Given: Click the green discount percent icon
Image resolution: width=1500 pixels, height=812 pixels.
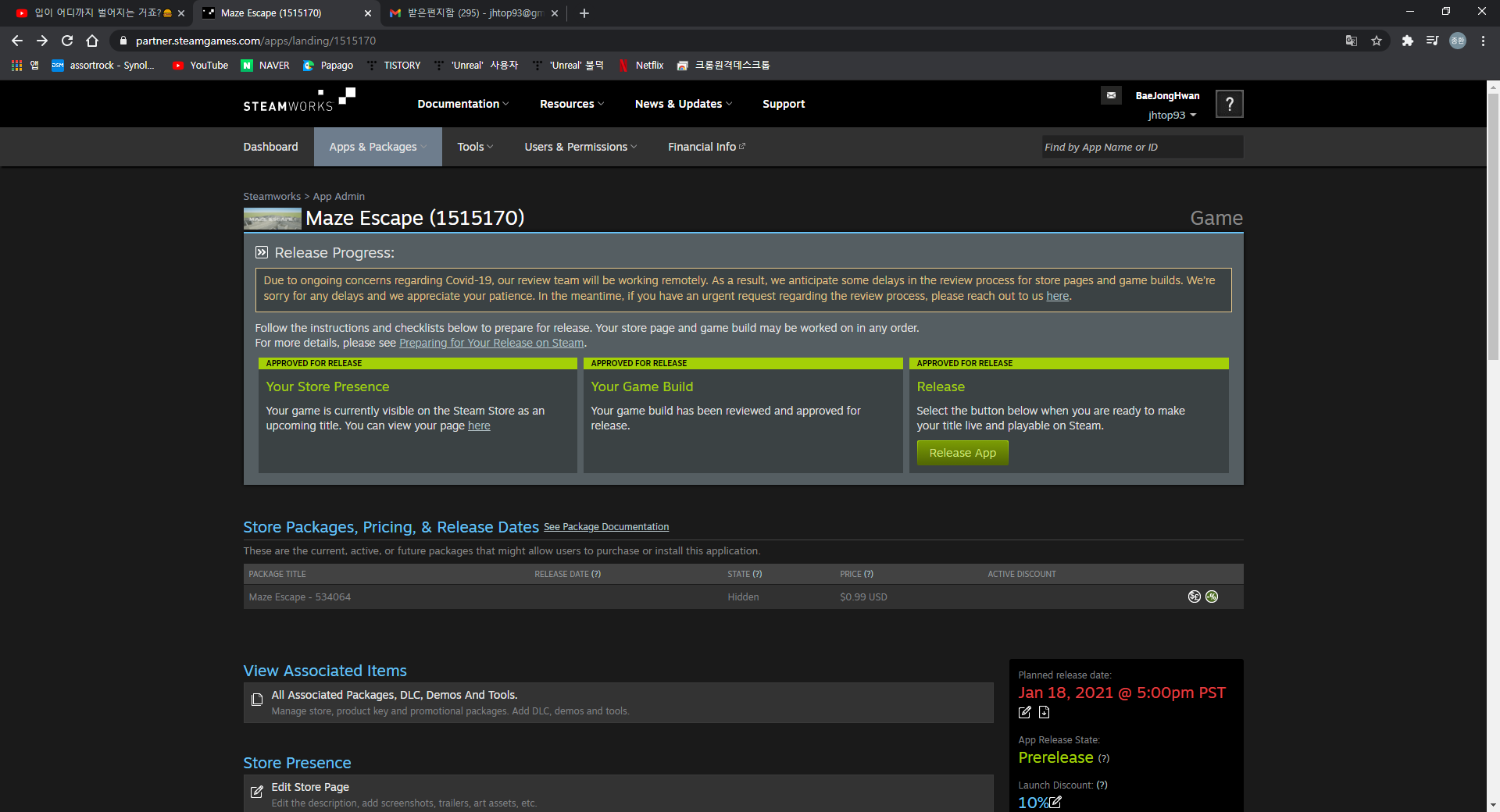Looking at the screenshot, I should click(x=1212, y=597).
